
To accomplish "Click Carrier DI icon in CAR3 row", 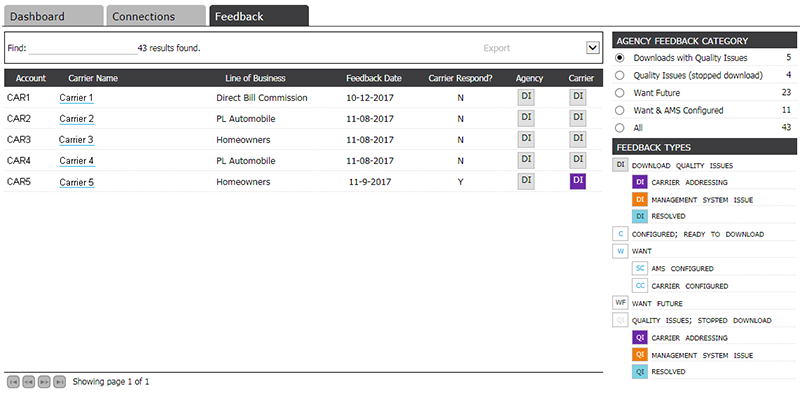I will (x=578, y=139).
